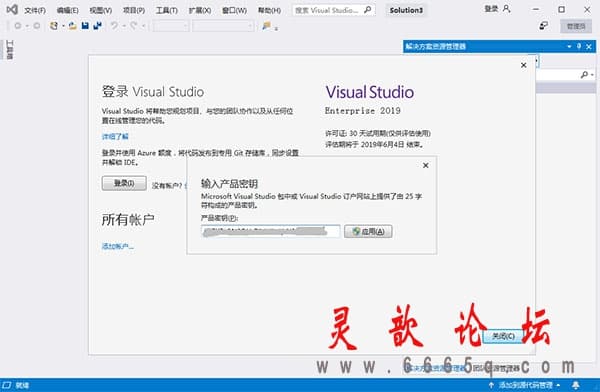Click the status bar ready icon

7,385
